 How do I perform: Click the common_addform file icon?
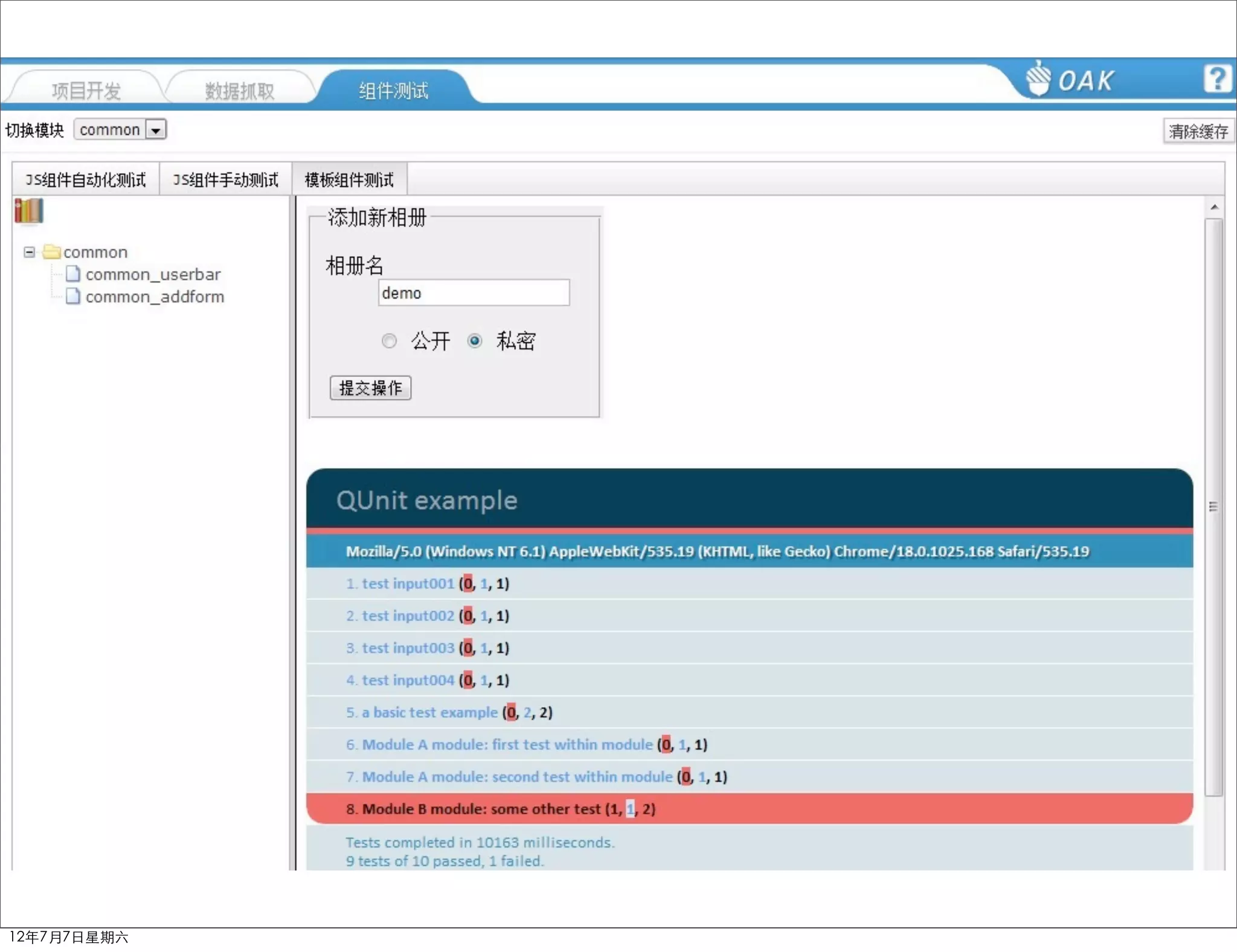point(73,297)
